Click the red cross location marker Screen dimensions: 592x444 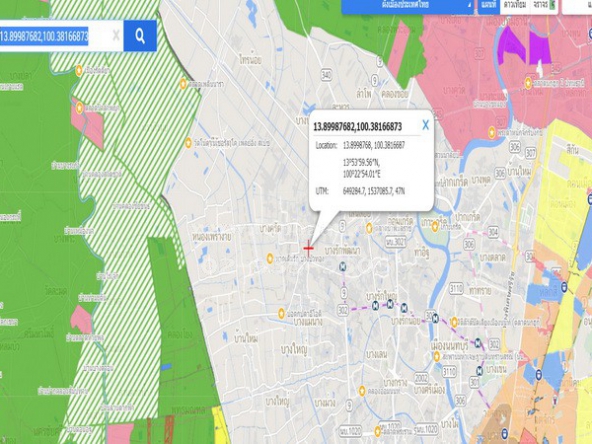[308, 248]
